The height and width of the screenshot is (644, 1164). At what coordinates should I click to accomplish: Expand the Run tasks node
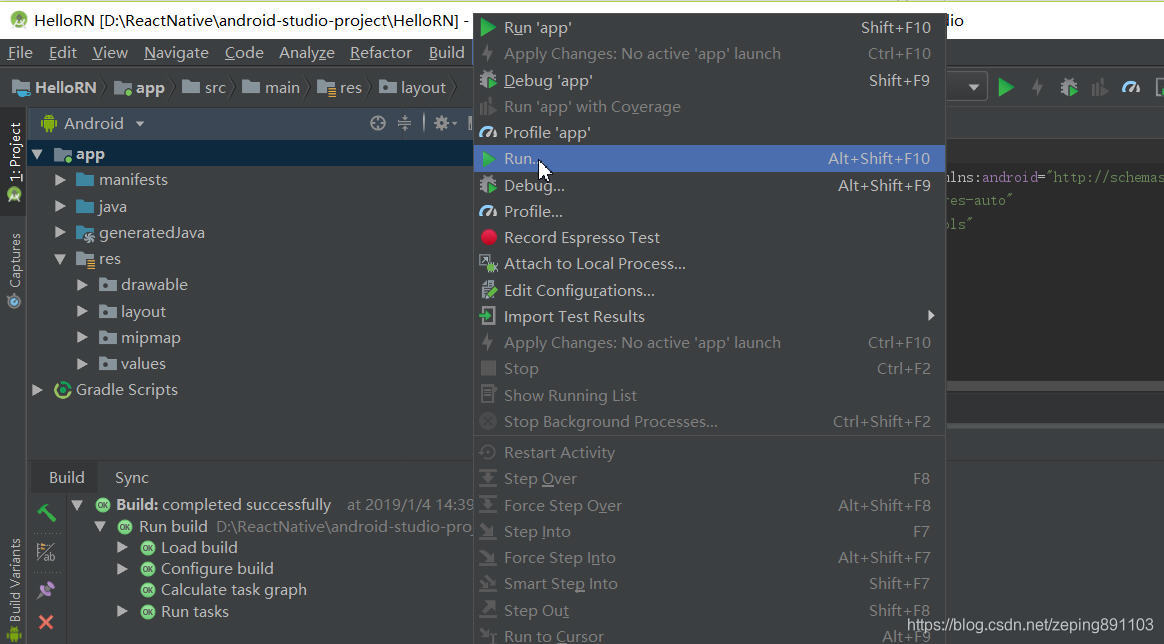[x=122, y=612]
